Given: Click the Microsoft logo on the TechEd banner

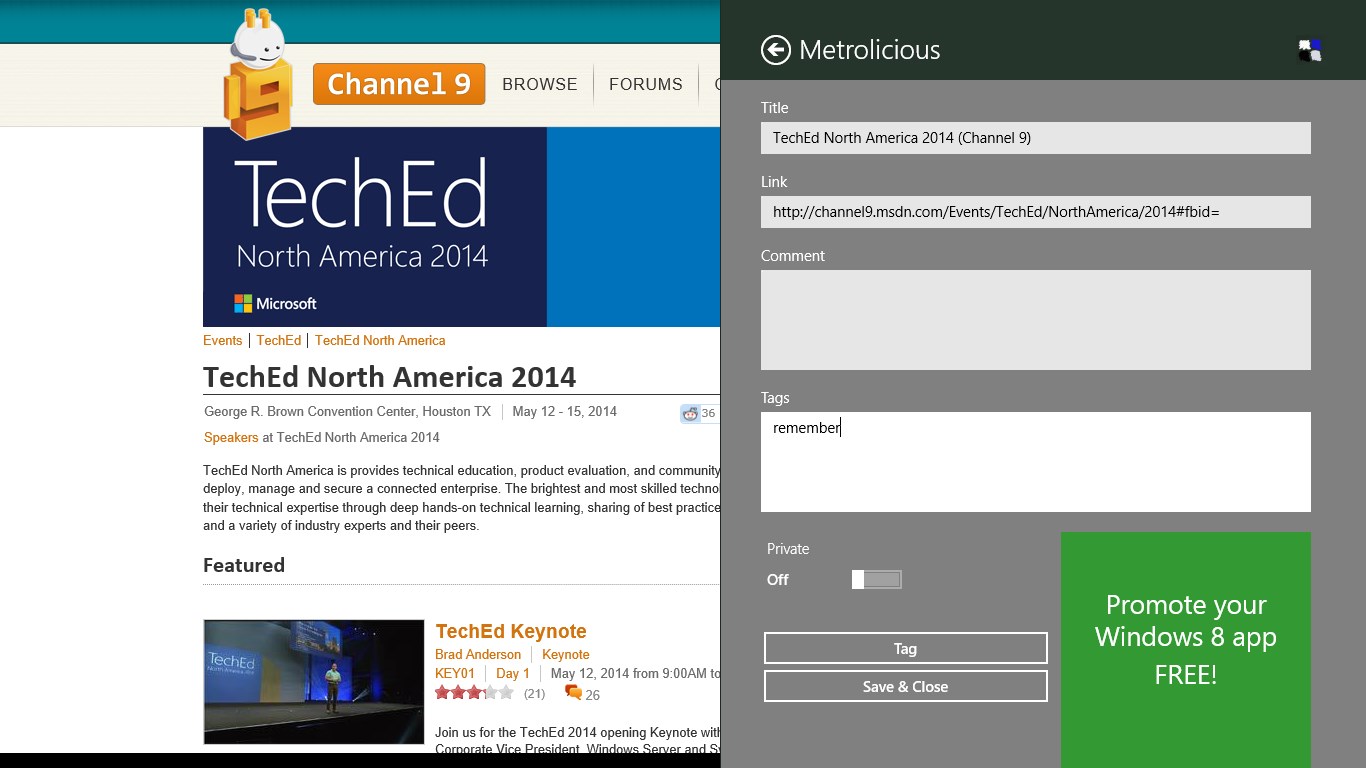Looking at the screenshot, I should (275, 303).
